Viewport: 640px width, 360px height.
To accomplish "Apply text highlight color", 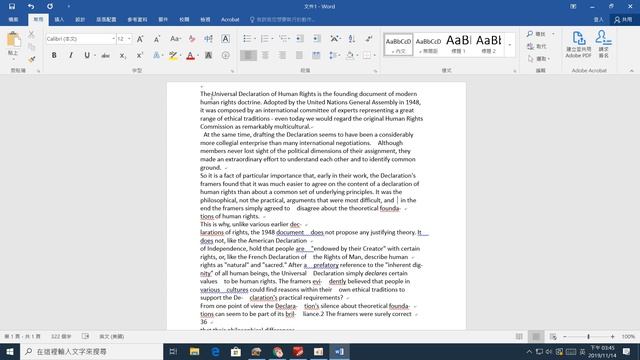I will [x=173, y=55].
